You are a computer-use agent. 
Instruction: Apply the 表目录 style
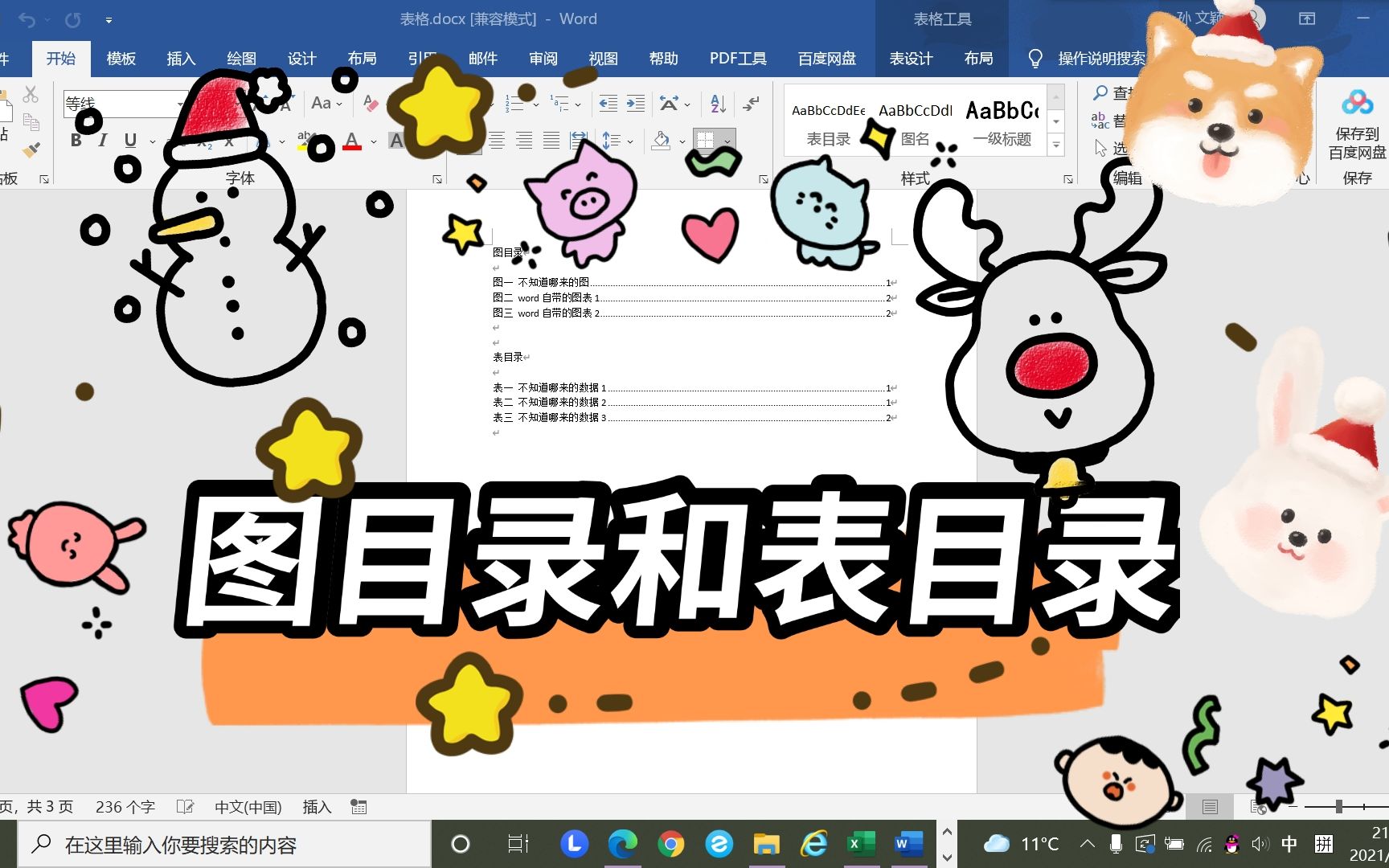[829, 121]
